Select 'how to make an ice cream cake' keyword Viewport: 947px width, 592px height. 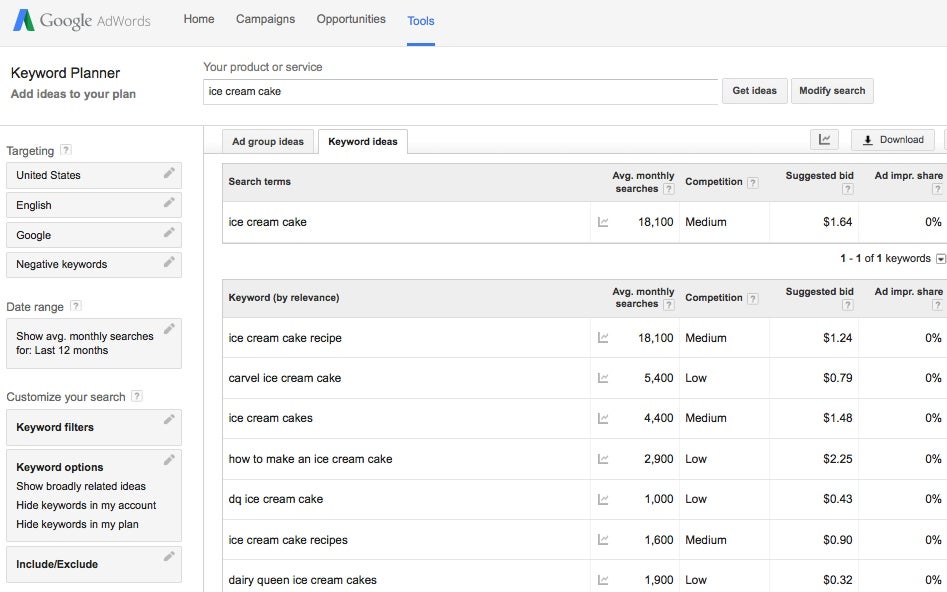click(x=310, y=459)
